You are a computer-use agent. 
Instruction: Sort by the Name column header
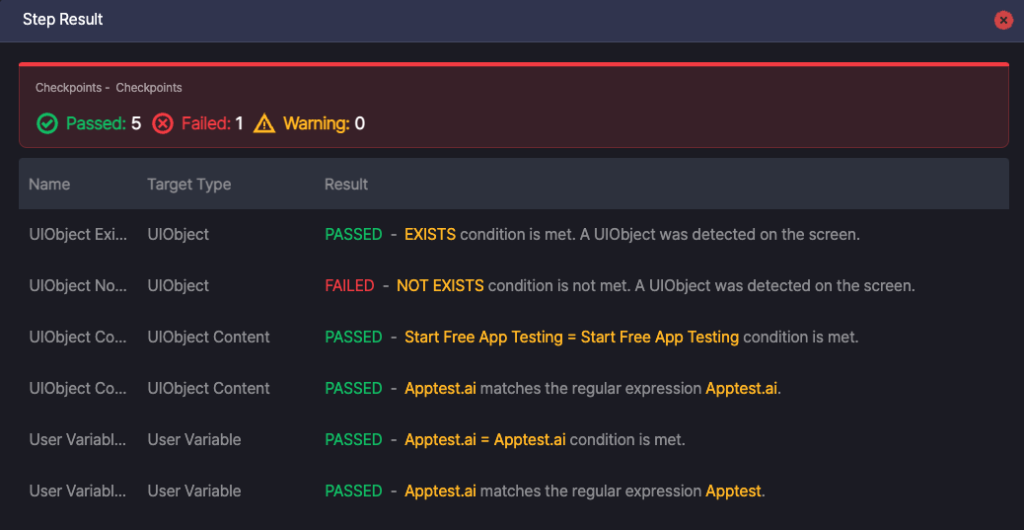tap(49, 184)
